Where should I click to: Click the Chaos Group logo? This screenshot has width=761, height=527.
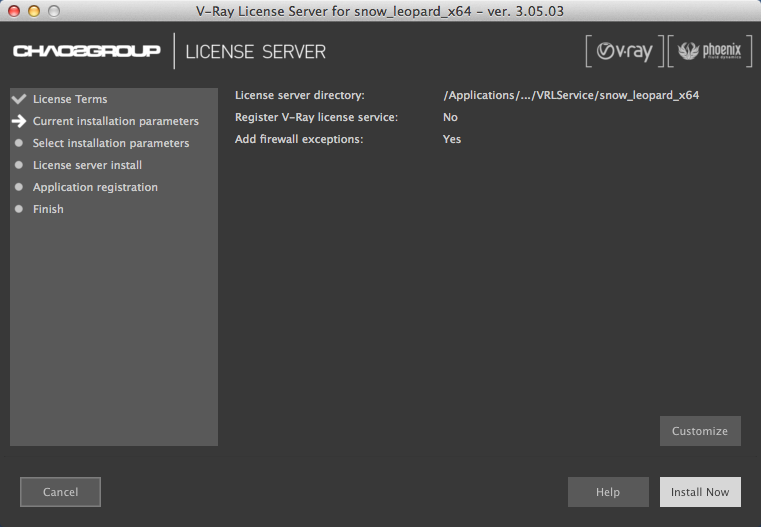(87, 51)
